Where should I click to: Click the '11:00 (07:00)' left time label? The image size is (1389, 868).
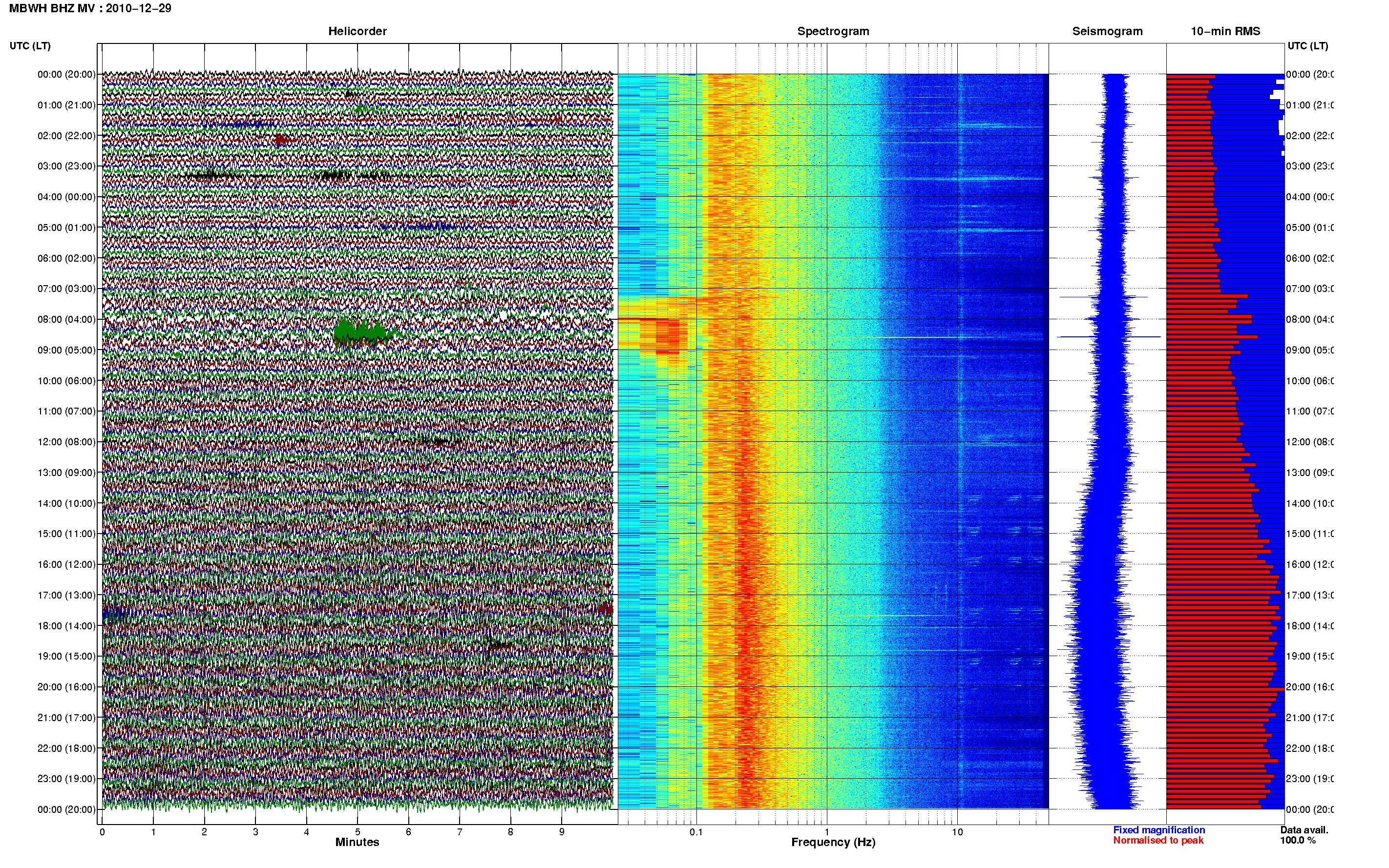[66, 411]
